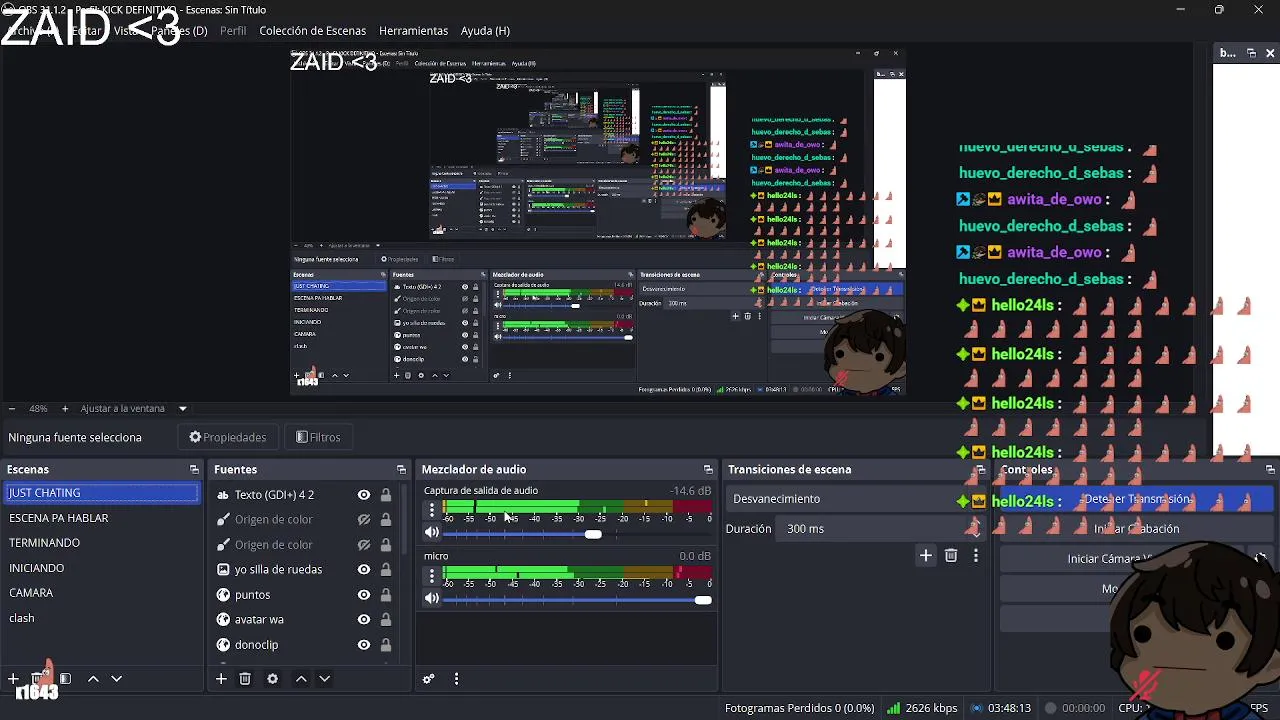Open Ajustar a la ventana zoom dropdown

pos(134,408)
